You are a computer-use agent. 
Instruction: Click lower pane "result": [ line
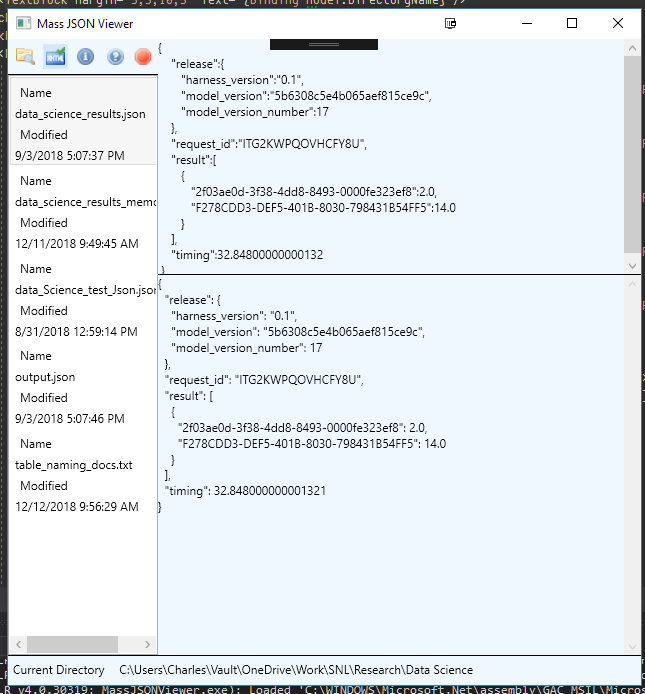[189, 396]
